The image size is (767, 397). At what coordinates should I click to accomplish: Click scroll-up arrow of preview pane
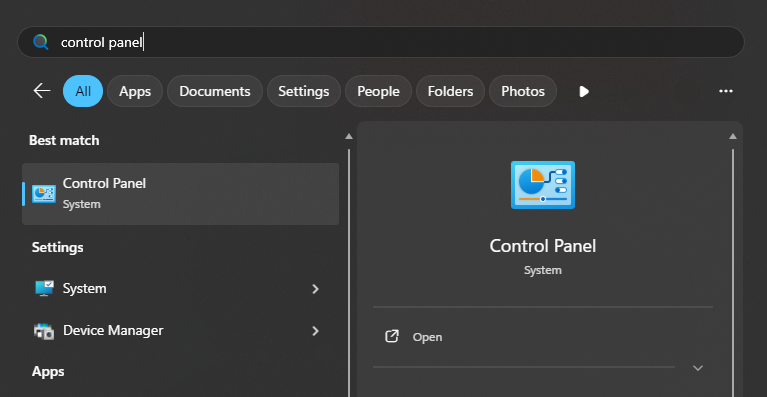733,136
